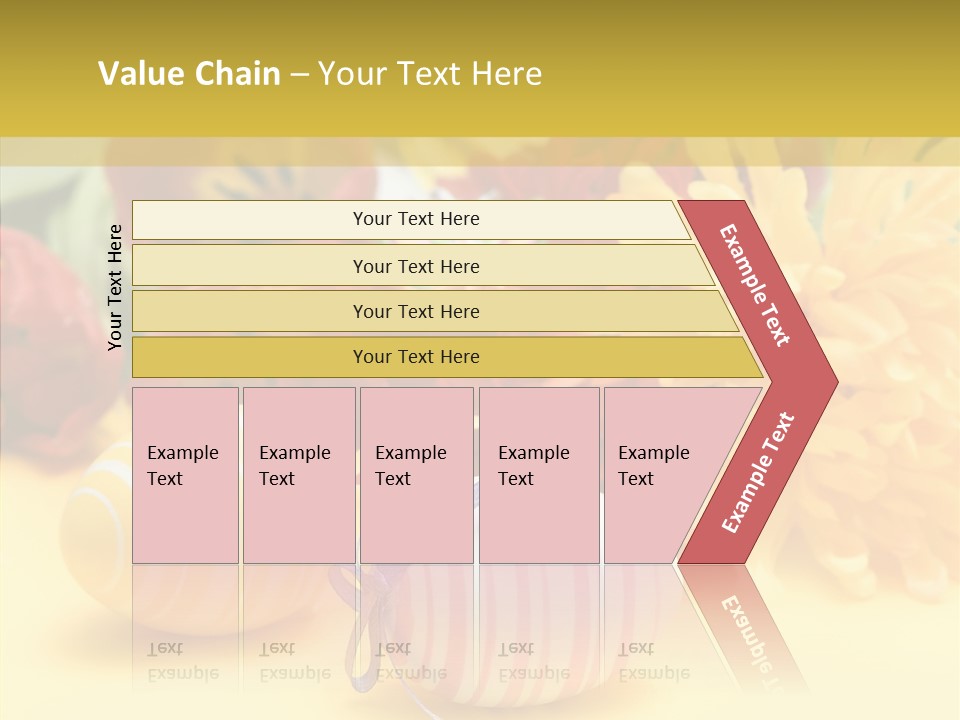Screen dimensions: 960x720
Task: Click the mirrored 'Example' reflection under fifth box
Action: [x=654, y=674]
